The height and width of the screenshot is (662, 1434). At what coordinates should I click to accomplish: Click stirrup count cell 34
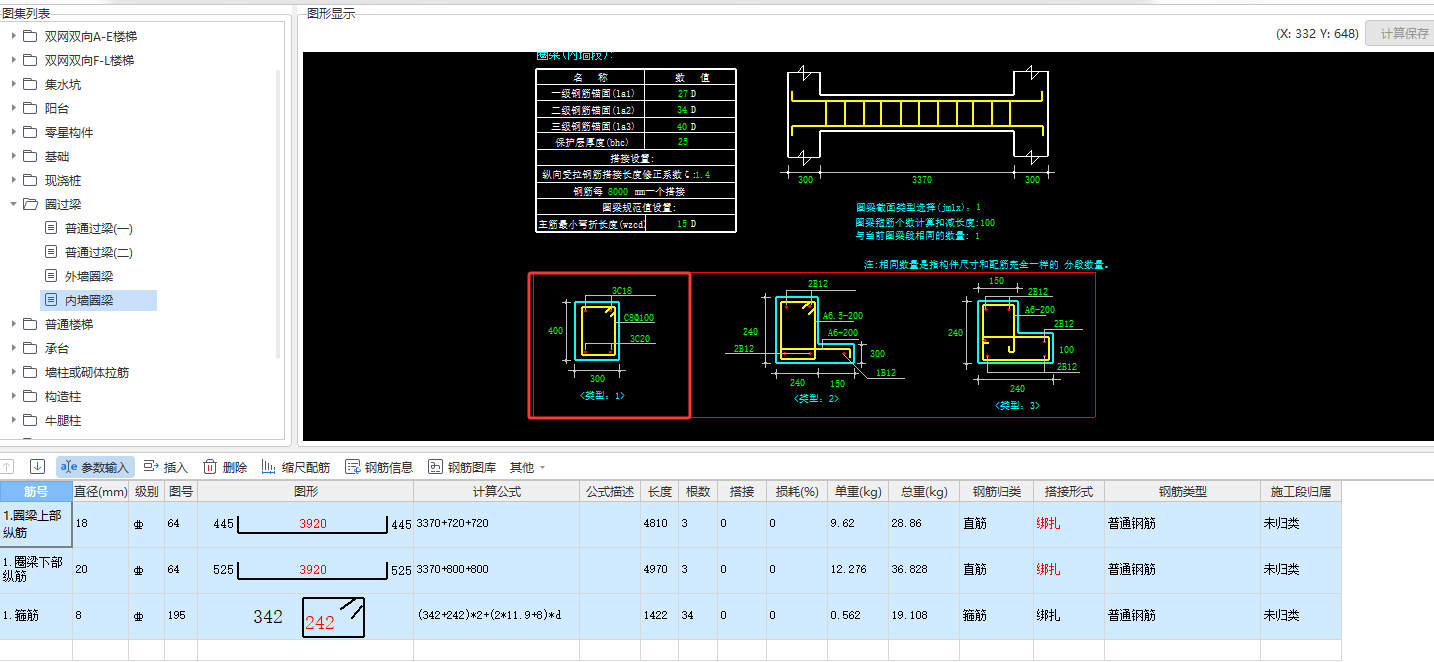[698, 616]
